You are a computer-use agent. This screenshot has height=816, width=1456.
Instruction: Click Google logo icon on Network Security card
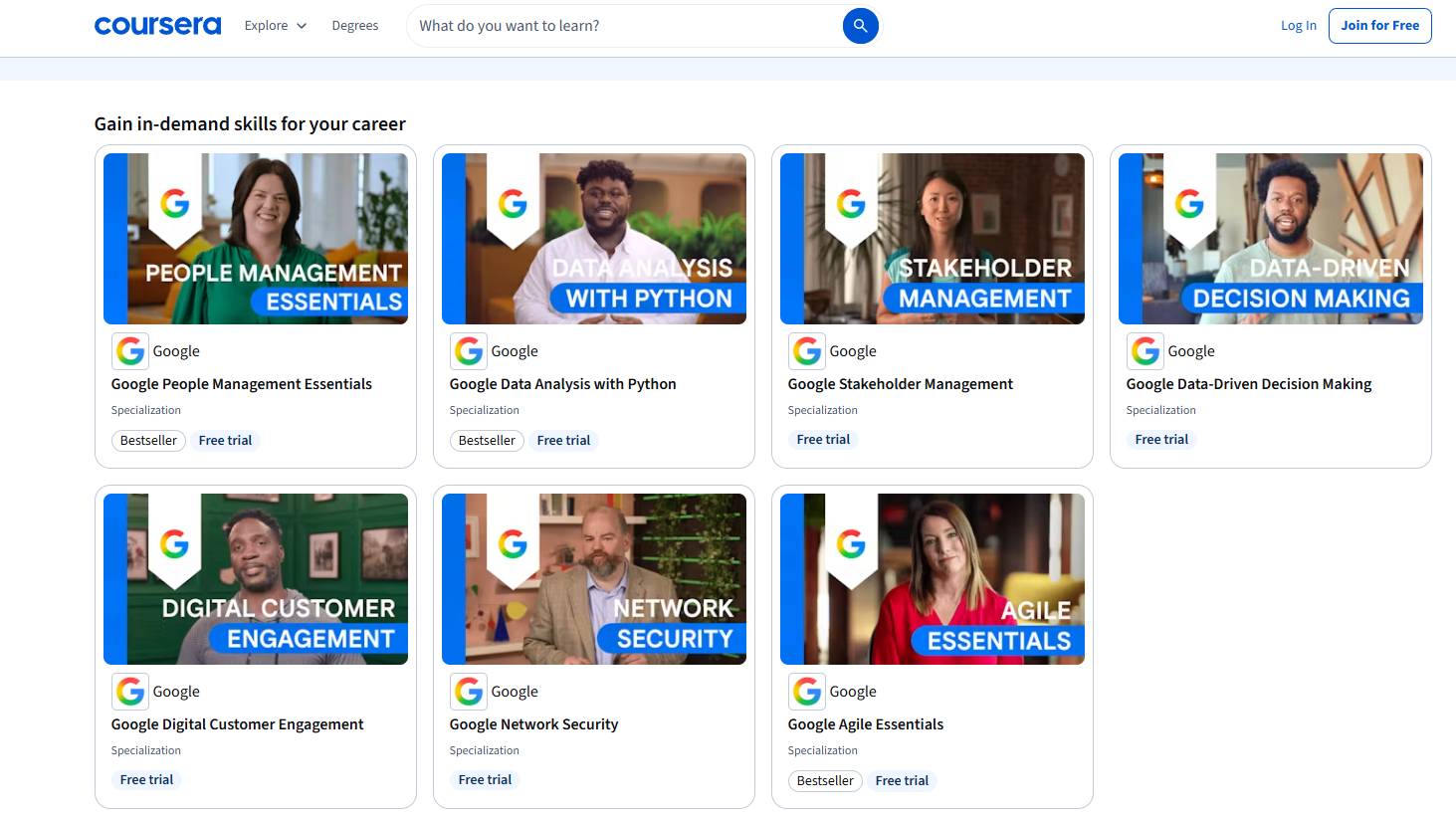[x=469, y=692]
